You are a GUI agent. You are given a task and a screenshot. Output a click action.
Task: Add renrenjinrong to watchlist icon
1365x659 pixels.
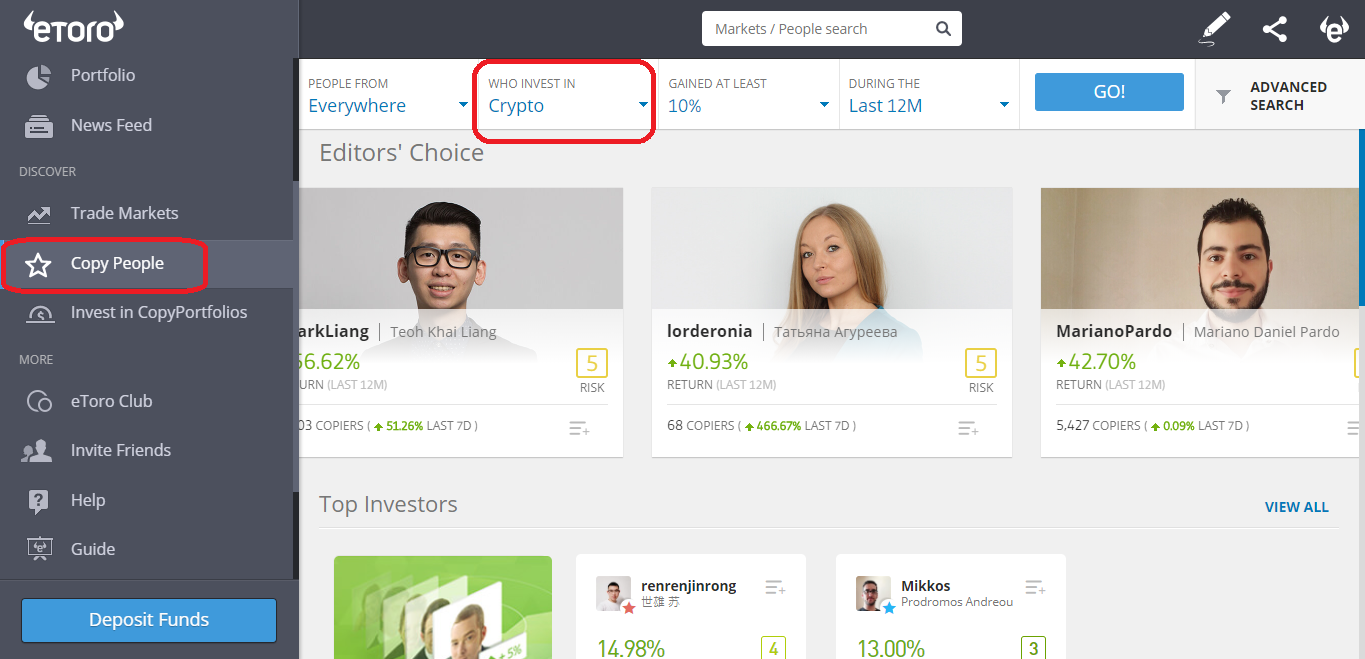(x=775, y=588)
